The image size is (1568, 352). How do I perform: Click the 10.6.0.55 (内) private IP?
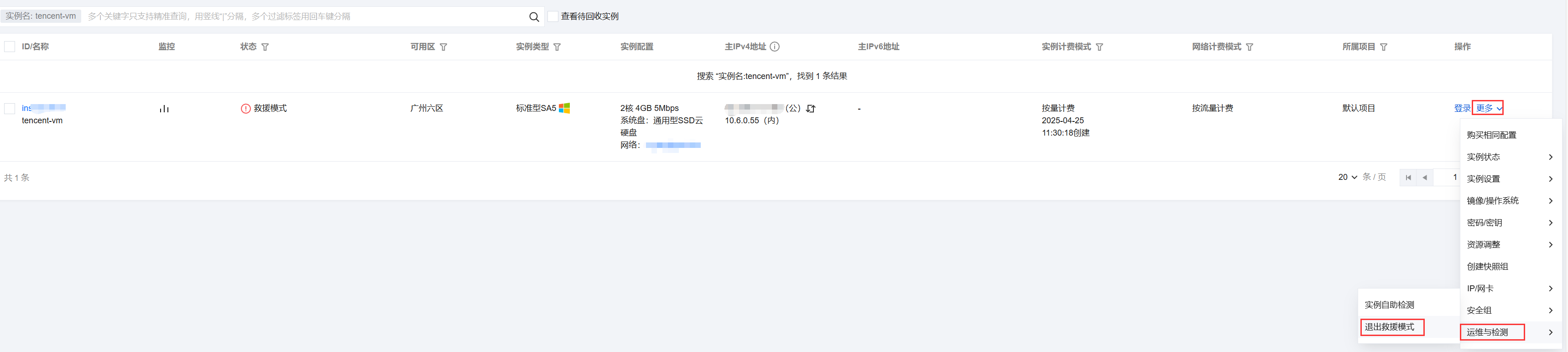[x=752, y=121]
